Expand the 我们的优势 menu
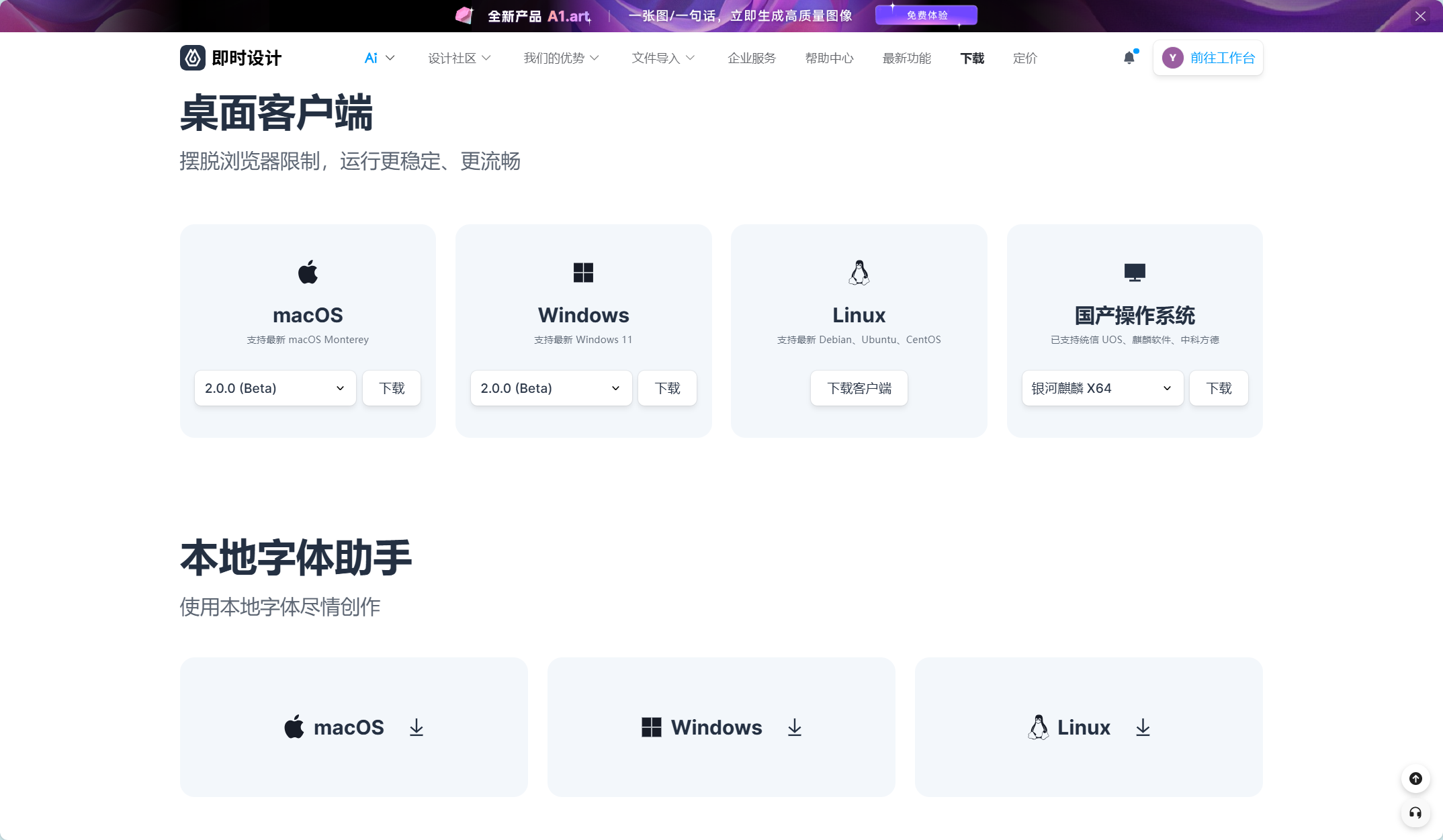 pyautogui.click(x=561, y=58)
